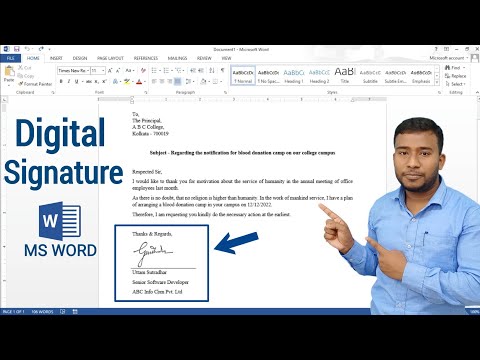Open the Paragraph dialog launcher
Viewport: 480px width, 360px height.
tap(226, 92)
